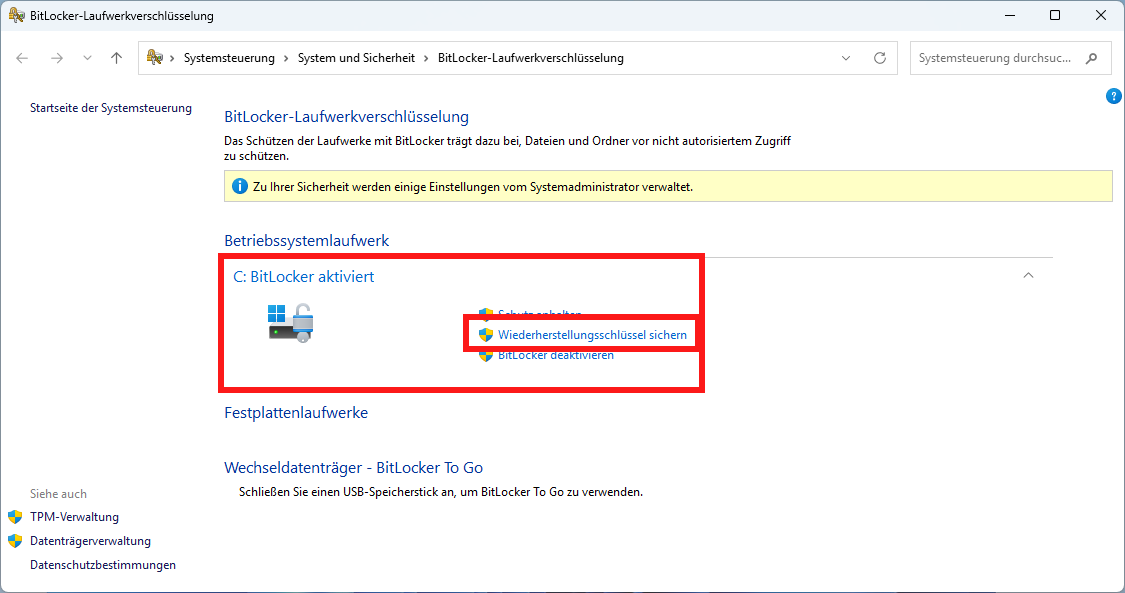Click the title bar BitLocker window icon
Image resolution: width=1125 pixels, height=593 pixels.
point(16,15)
